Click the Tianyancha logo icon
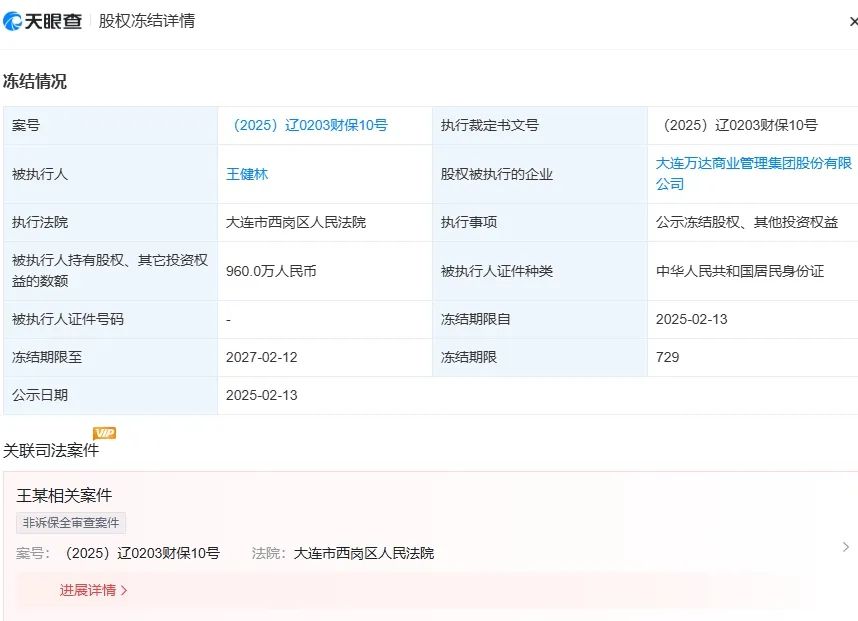The height and width of the screenshot is (621, 858). click(x=14, y=21)
